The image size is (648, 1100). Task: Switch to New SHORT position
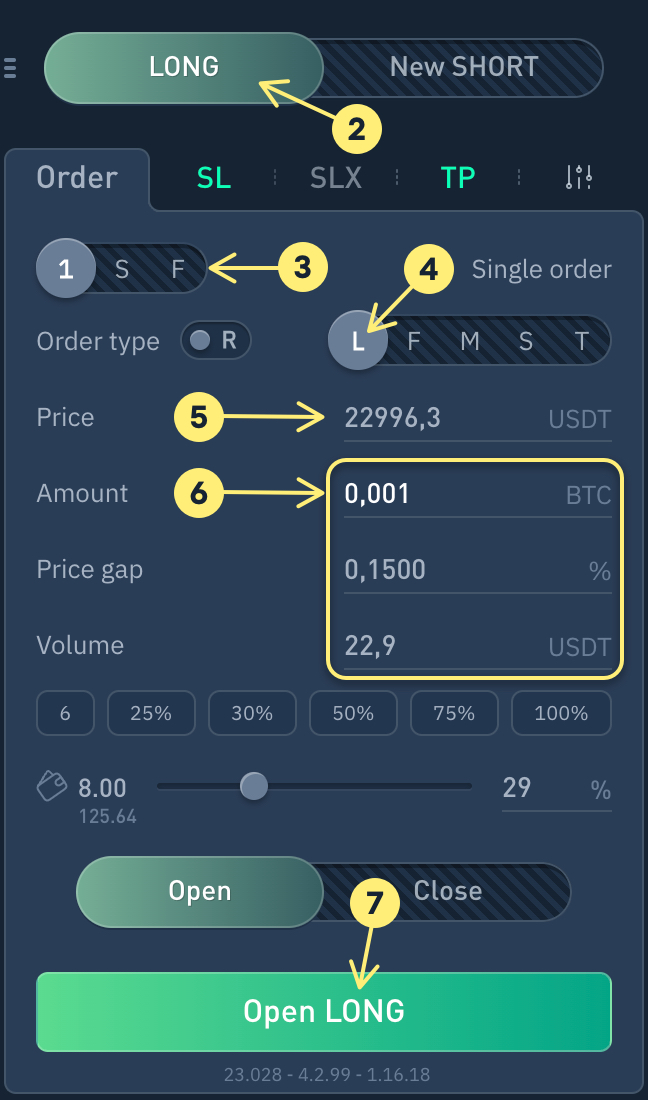(464, 68)
